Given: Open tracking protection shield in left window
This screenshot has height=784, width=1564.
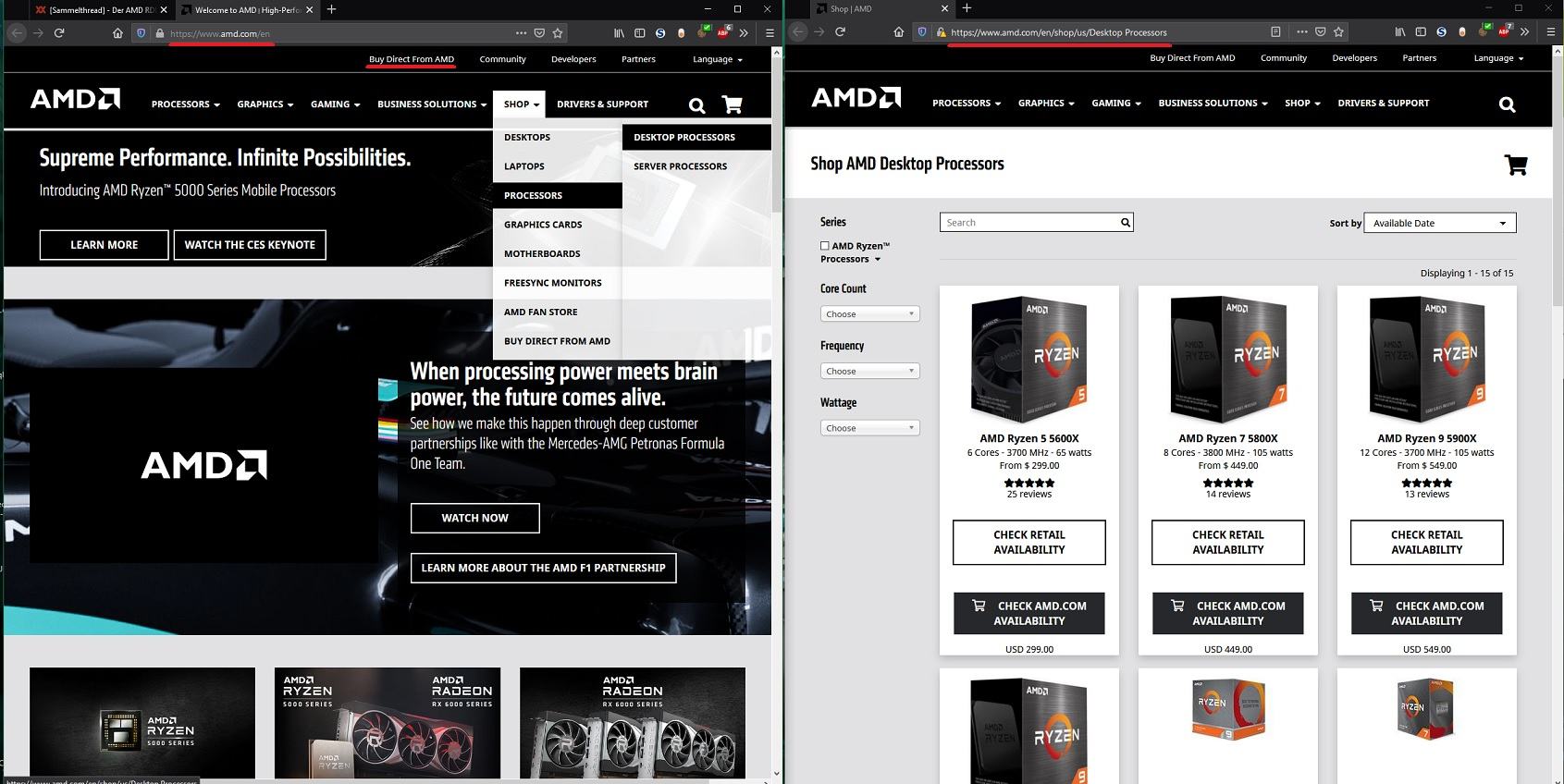Looking at the screenshot, I should point(142,32).
